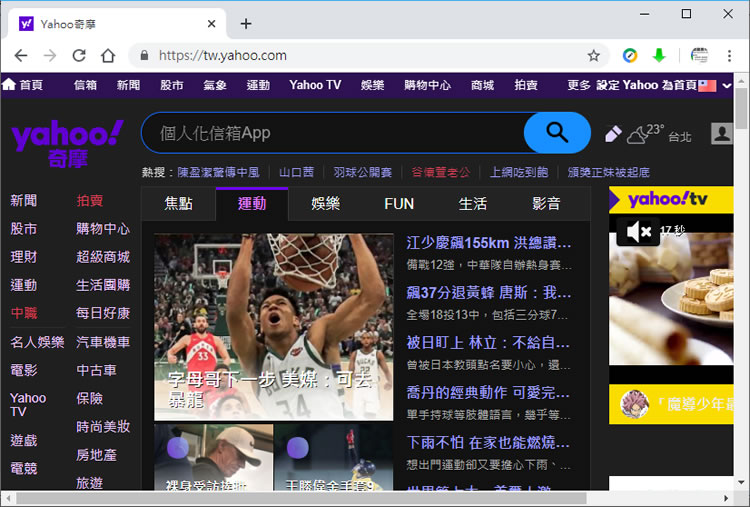Select the 運動 tab

(252, 204)
